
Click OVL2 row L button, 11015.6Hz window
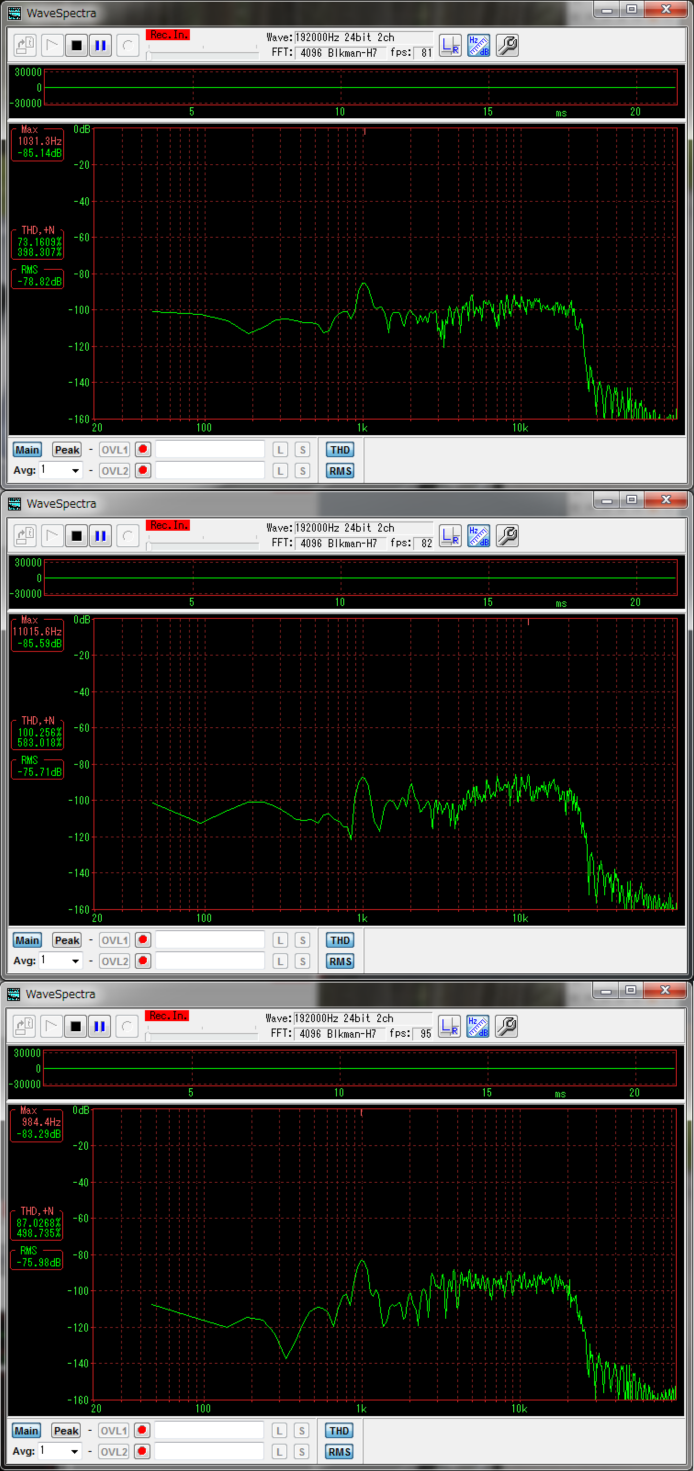pyautogui.click(x=280, y=961)
